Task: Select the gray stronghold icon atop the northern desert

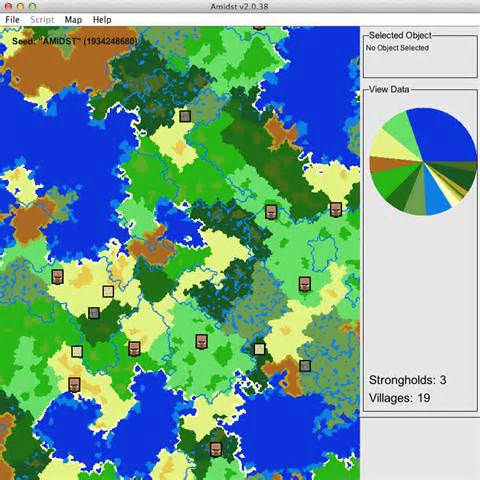Action: 185,116
